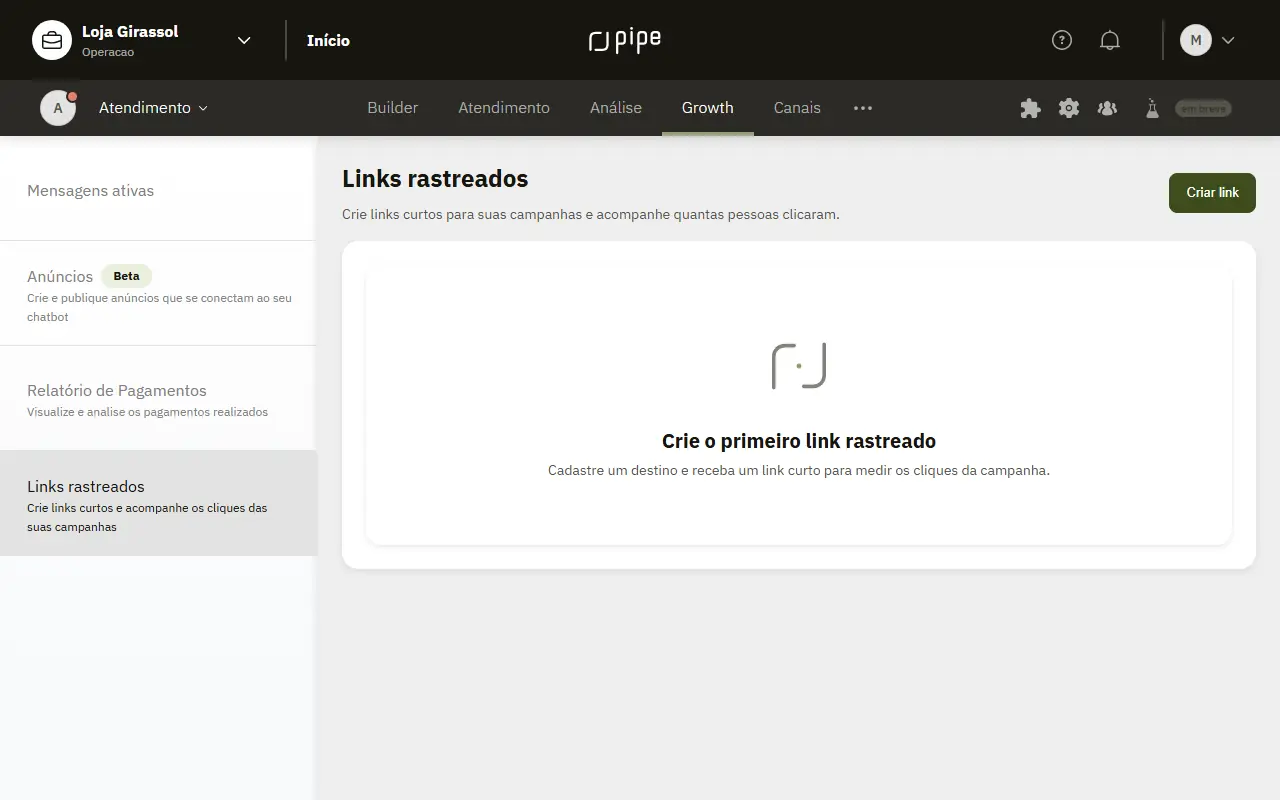1280x800 pixels.
Task: Click 'Cadastre um destino' description text
Action: pyautogui.click(x=799, y=470)
